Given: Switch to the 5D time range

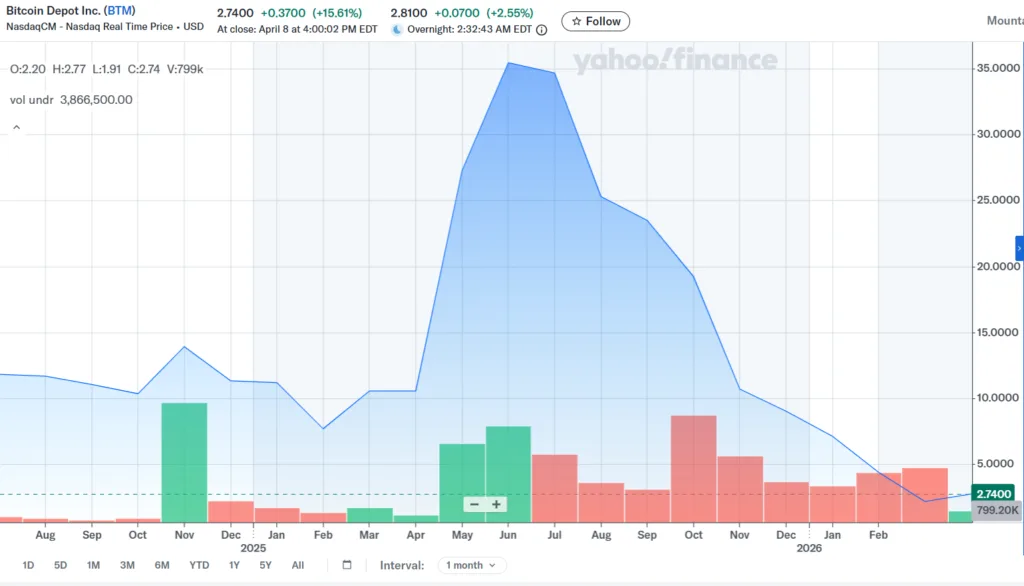Looking at the screenshot, I should point(60,565).
